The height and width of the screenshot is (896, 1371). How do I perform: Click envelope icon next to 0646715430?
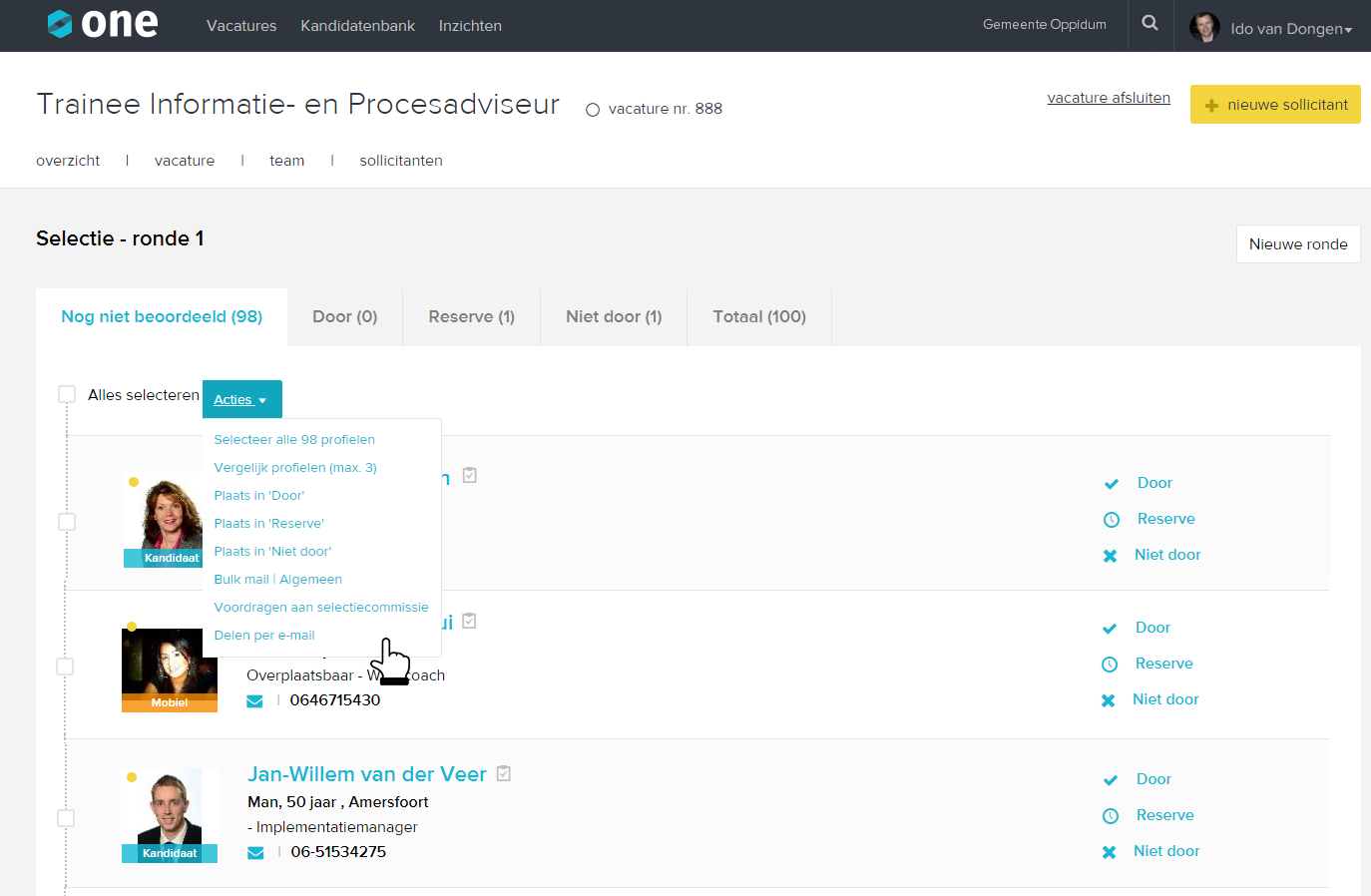coord(254,700)
